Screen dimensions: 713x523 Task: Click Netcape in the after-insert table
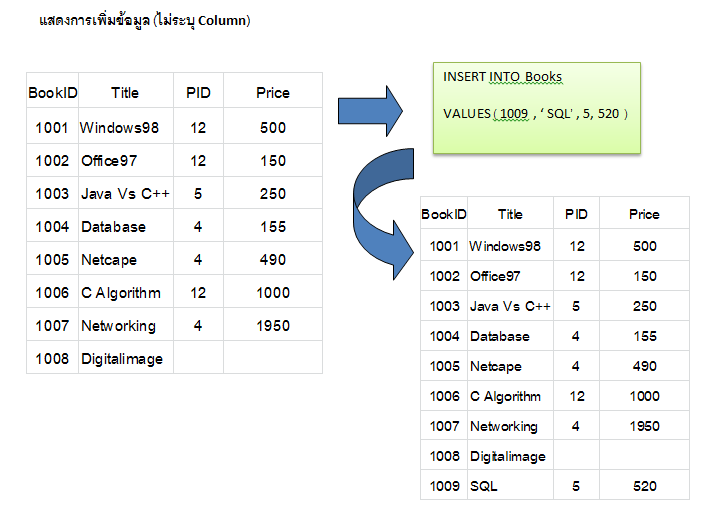tap(495, 367)
